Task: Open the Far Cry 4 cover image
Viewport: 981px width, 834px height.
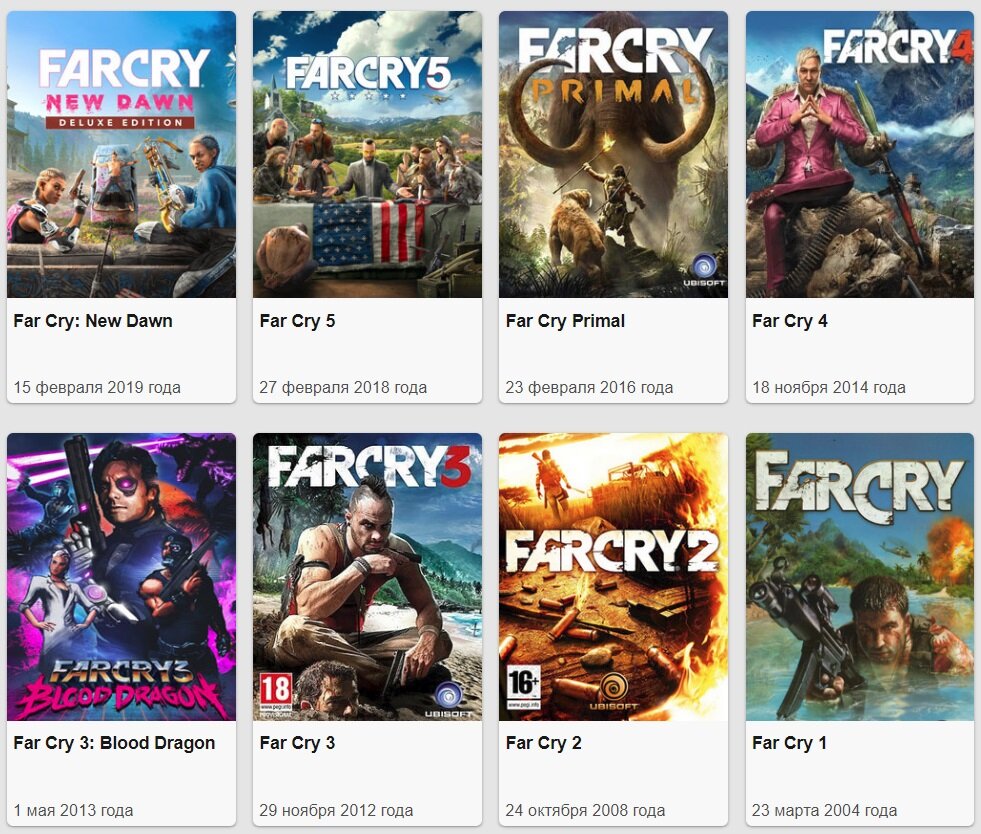Action: [860, 154]
